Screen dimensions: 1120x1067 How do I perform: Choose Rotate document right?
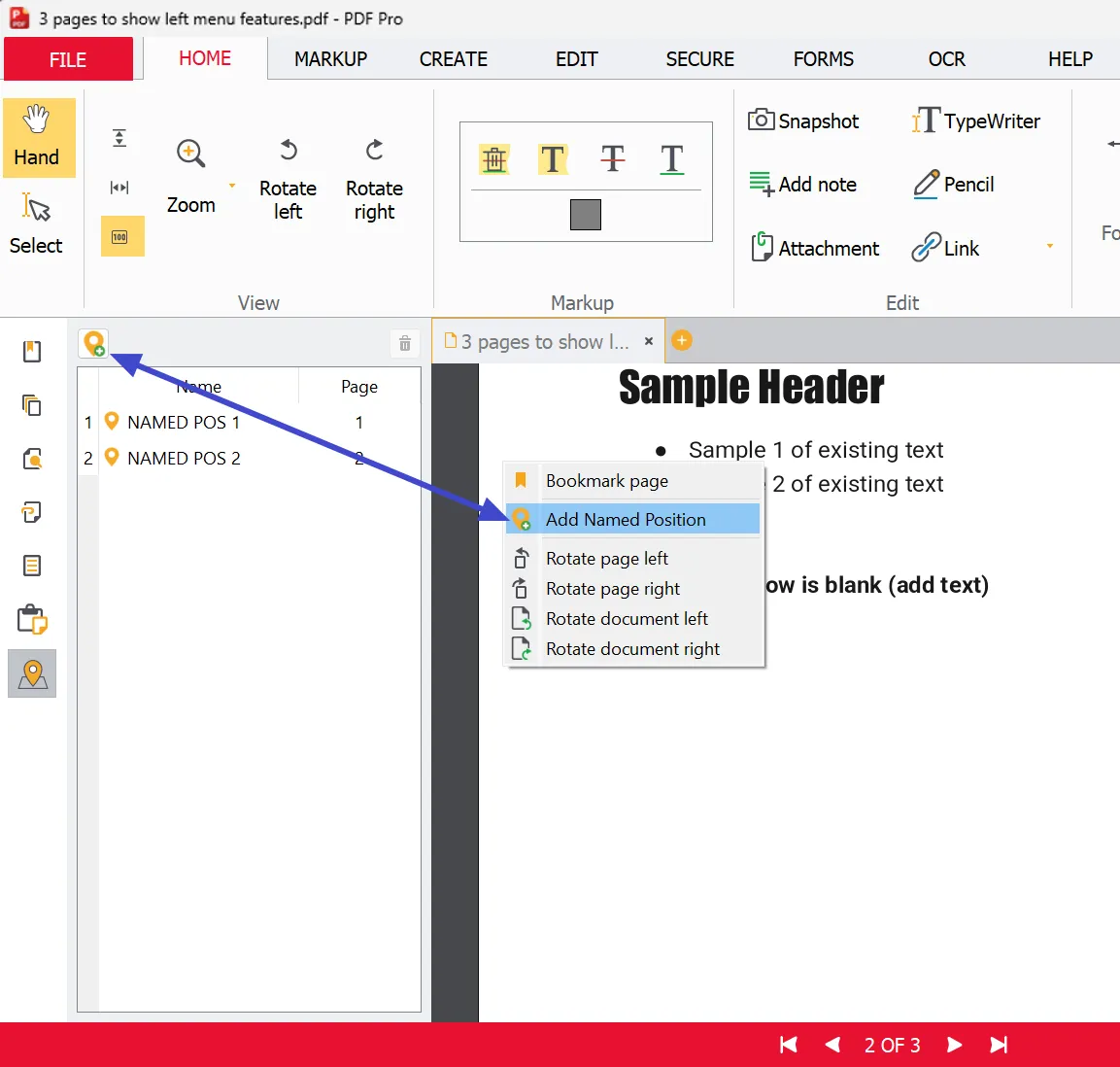pos(633,649)
